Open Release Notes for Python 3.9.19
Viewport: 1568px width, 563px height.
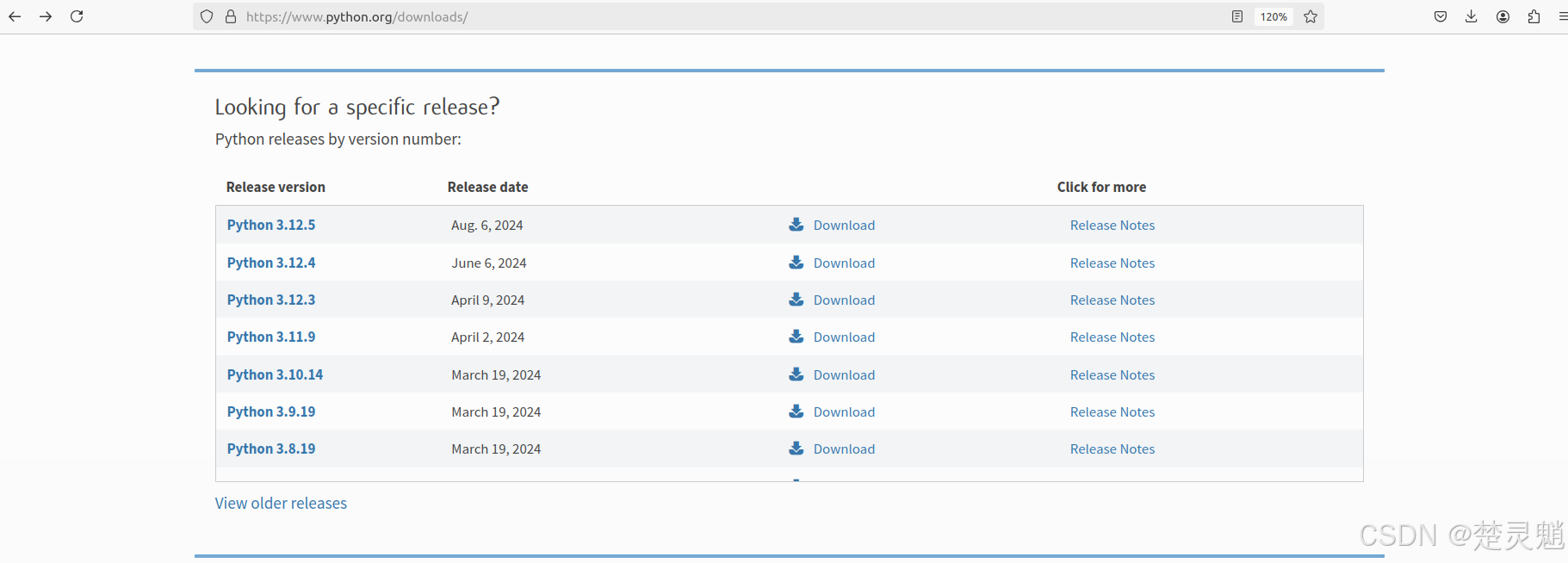tap(1112, 411)
